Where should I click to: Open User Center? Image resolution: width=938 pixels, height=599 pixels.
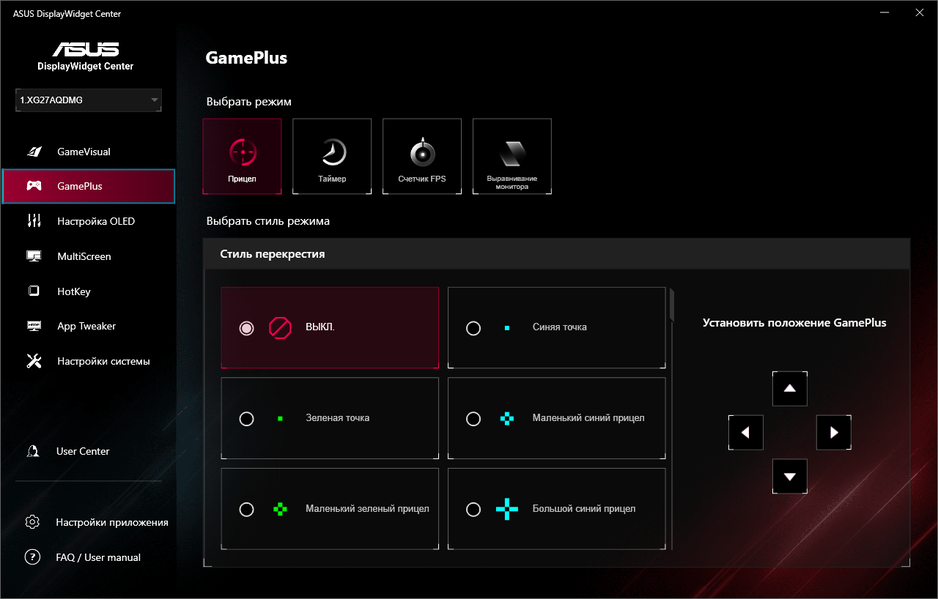click(x=83, y=451)
